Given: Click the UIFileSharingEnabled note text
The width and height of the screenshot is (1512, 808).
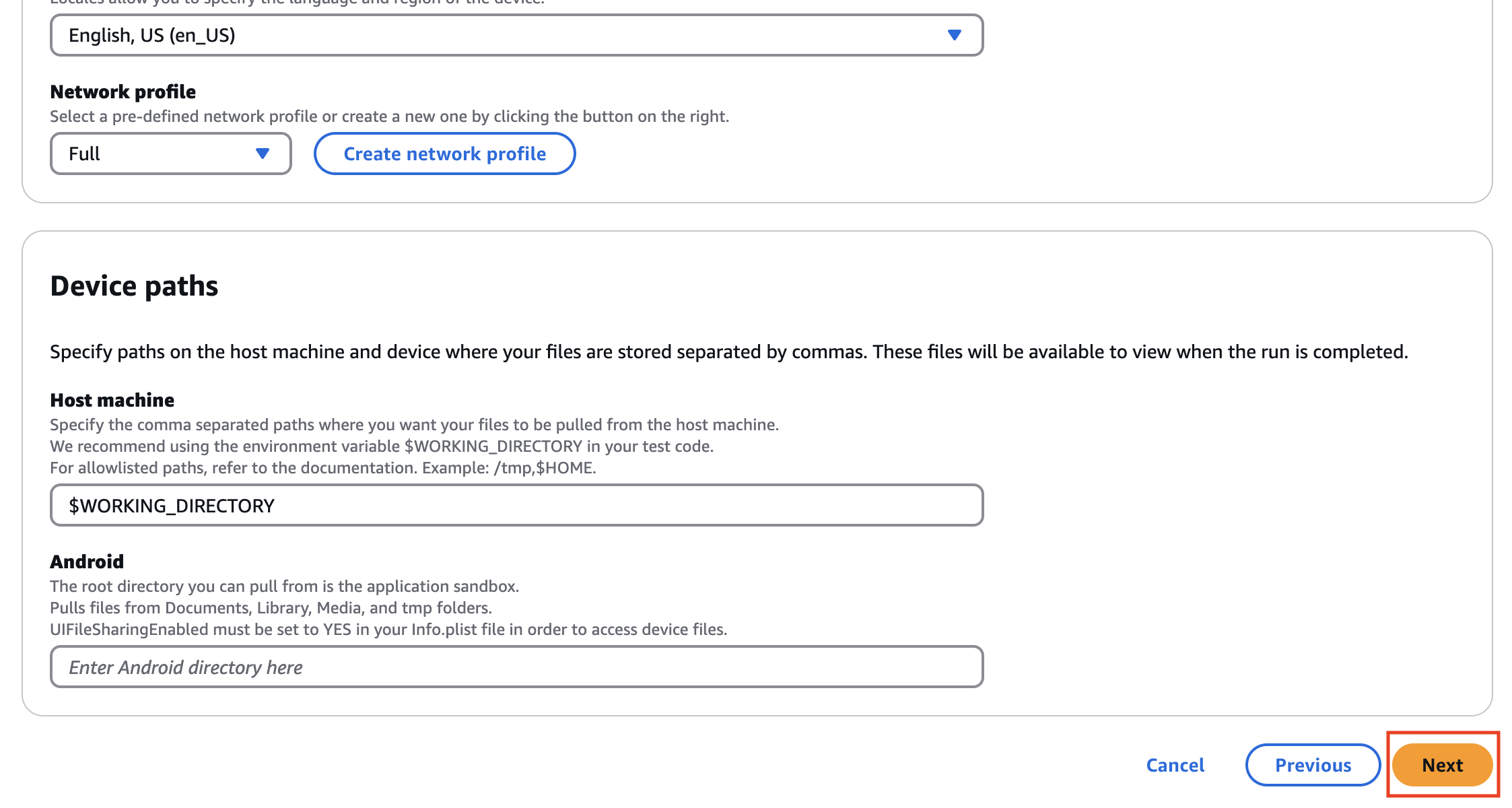Looking at the screenshot, I should (388, 630).
